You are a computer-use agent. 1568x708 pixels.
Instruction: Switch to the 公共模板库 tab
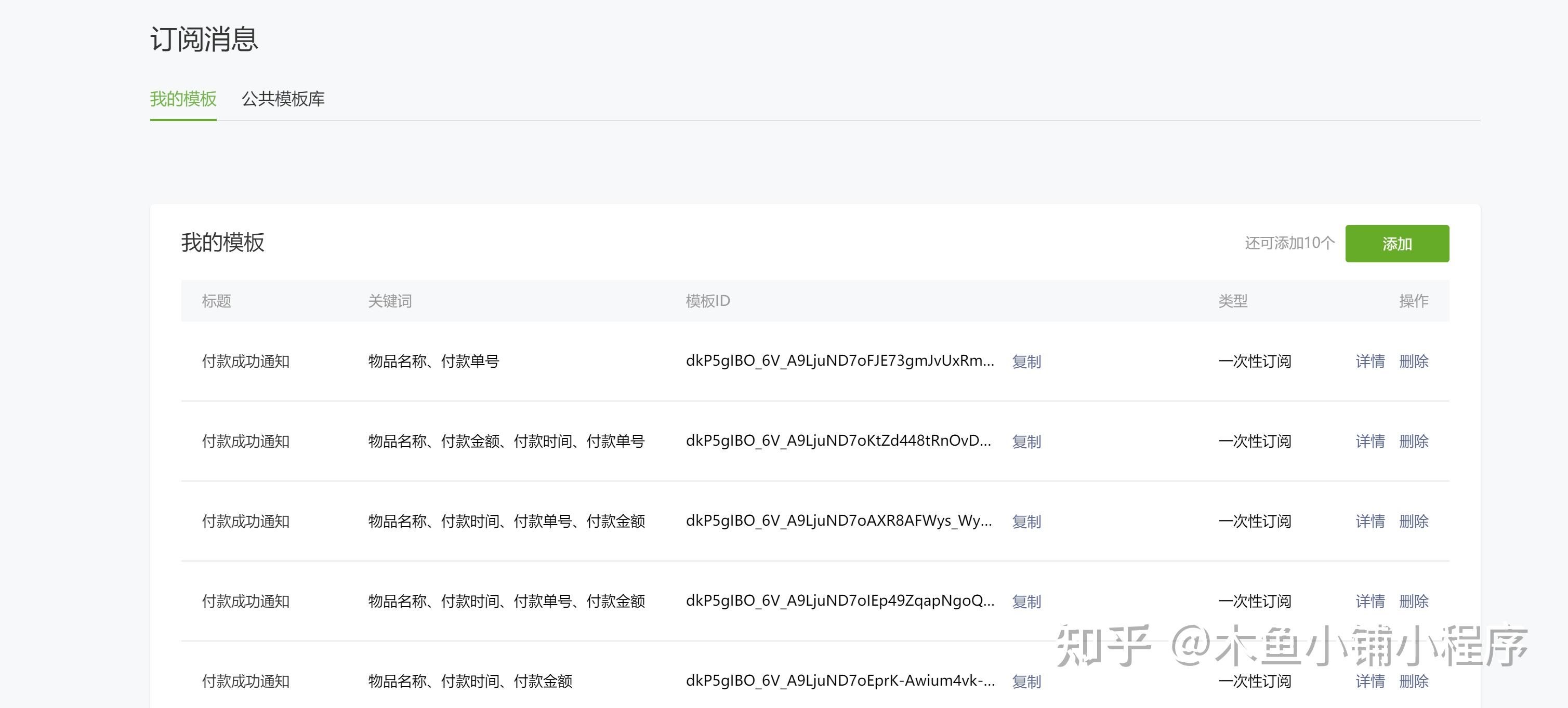pyautogui.click(x=283, y=99)
